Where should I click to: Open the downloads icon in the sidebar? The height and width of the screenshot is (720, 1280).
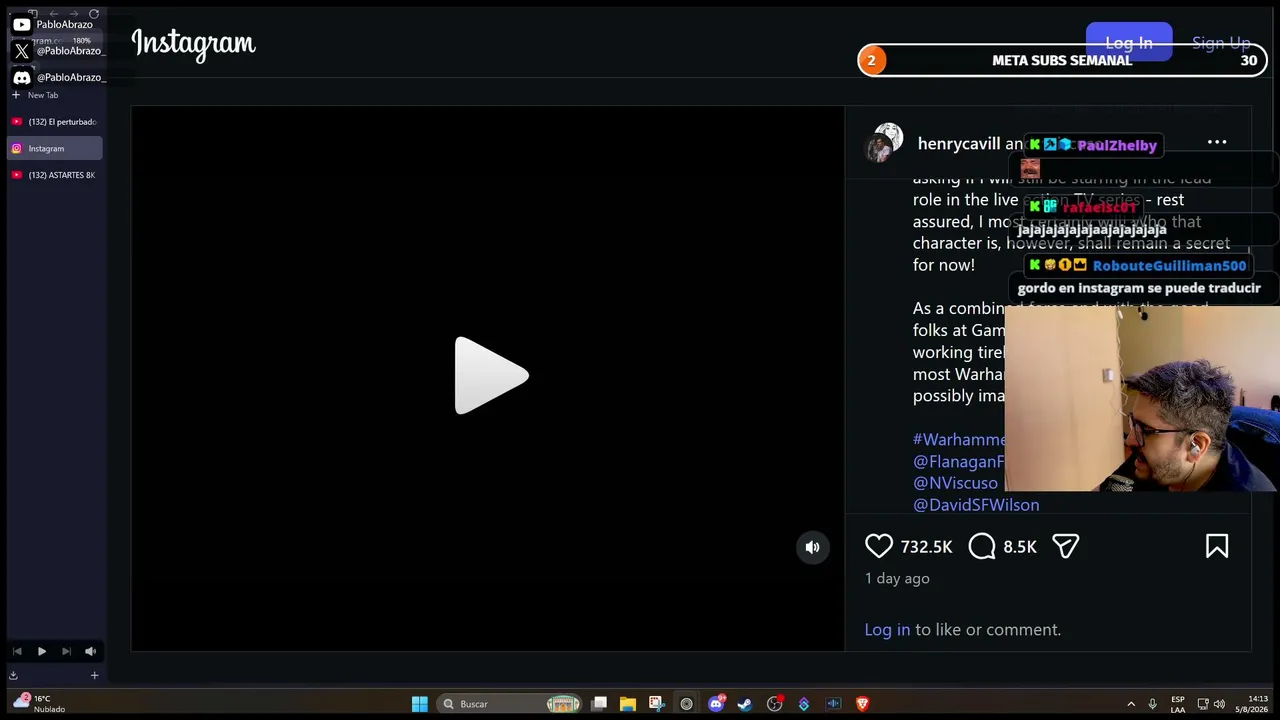[13, 675]
